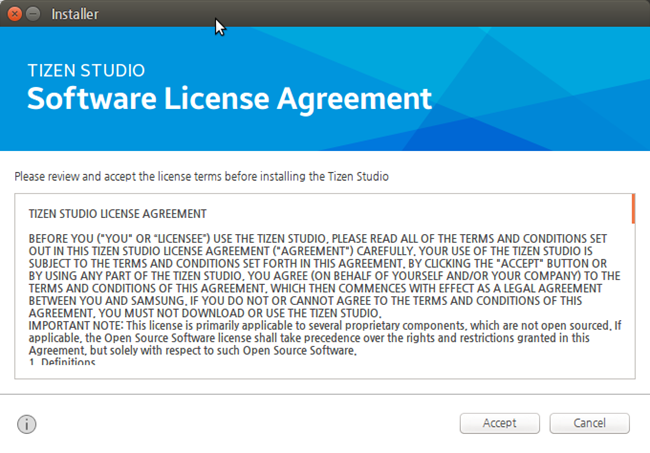Click the orange scrollbar thumb in license box
Image resolution: width=650 pixels, height=453 pixels.
(633, 208)
